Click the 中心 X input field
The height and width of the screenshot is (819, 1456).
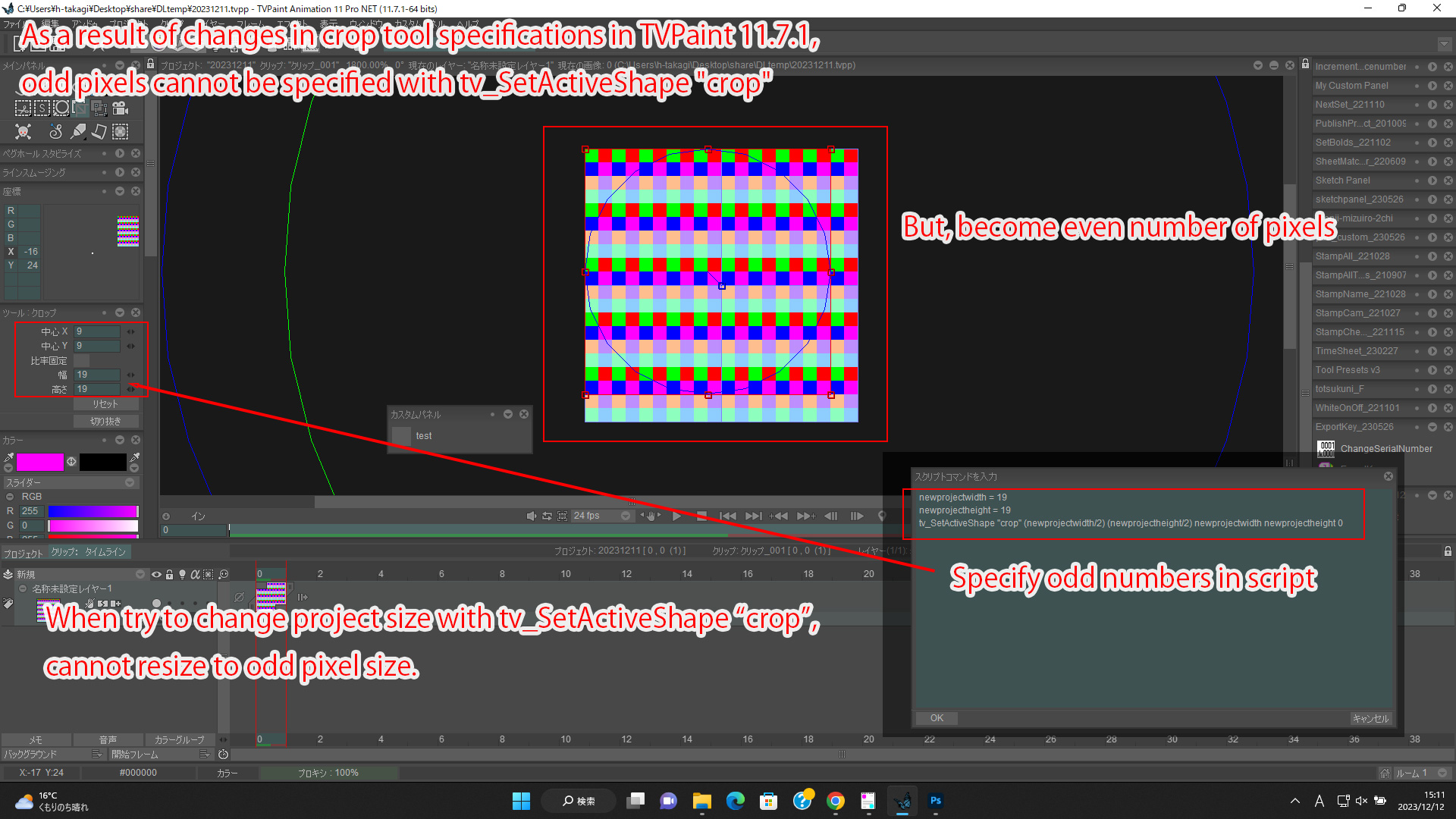click(x=97, y=331)
